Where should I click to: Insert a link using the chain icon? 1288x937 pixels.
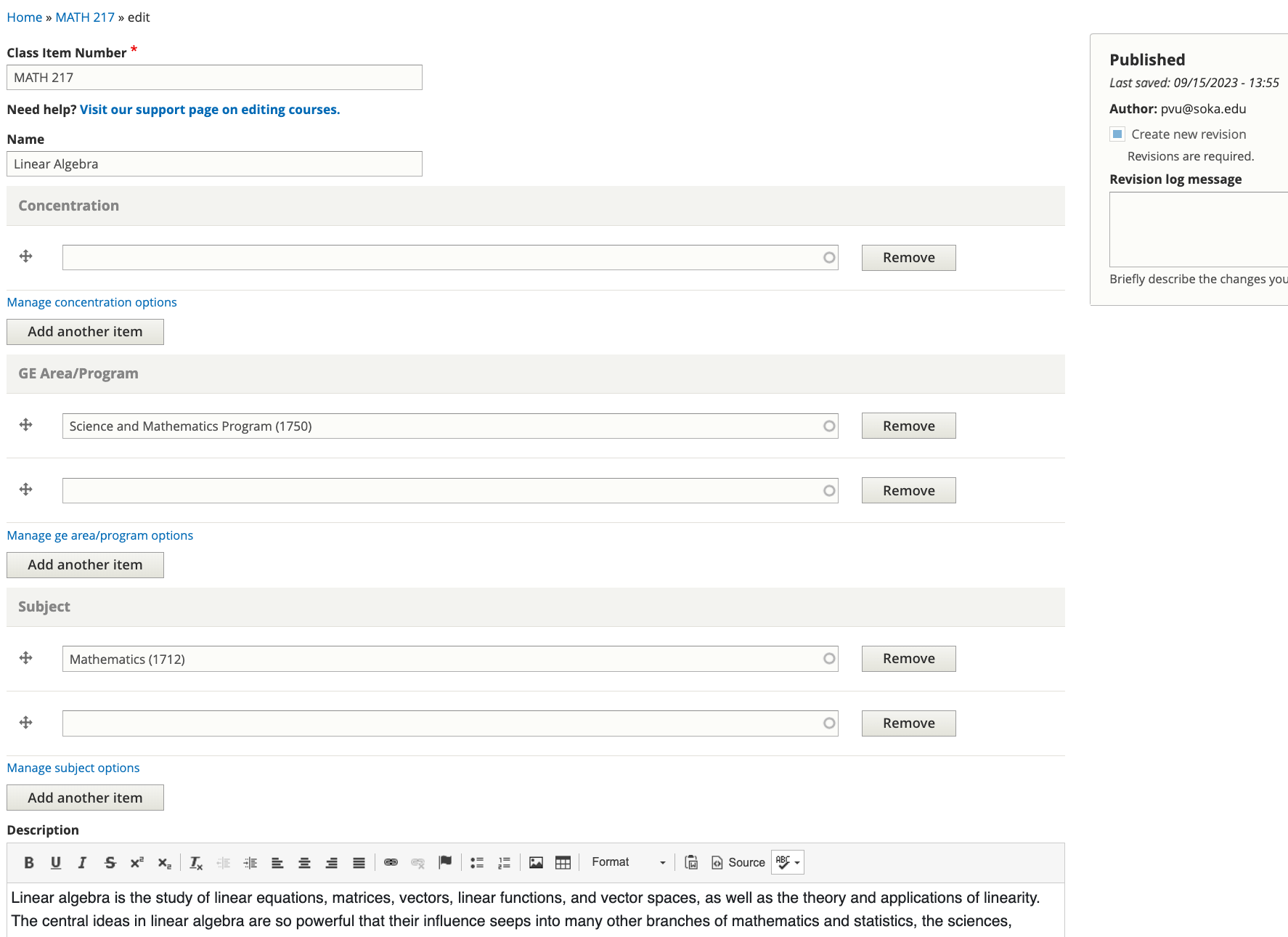pyautogui.click(x=391, y=862)
